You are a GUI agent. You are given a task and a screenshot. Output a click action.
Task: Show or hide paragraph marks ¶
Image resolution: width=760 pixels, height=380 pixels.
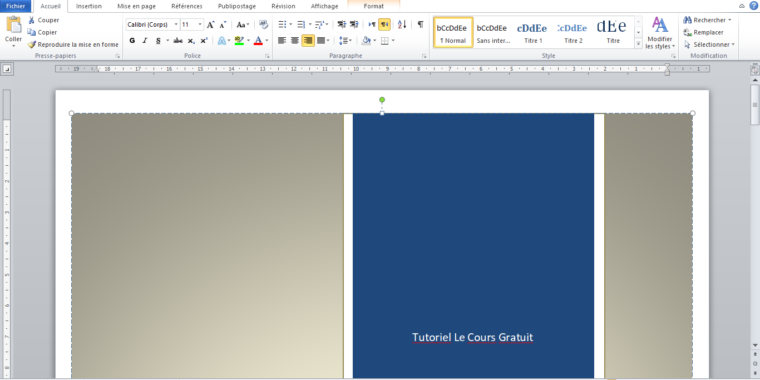(x=420, y=24)
